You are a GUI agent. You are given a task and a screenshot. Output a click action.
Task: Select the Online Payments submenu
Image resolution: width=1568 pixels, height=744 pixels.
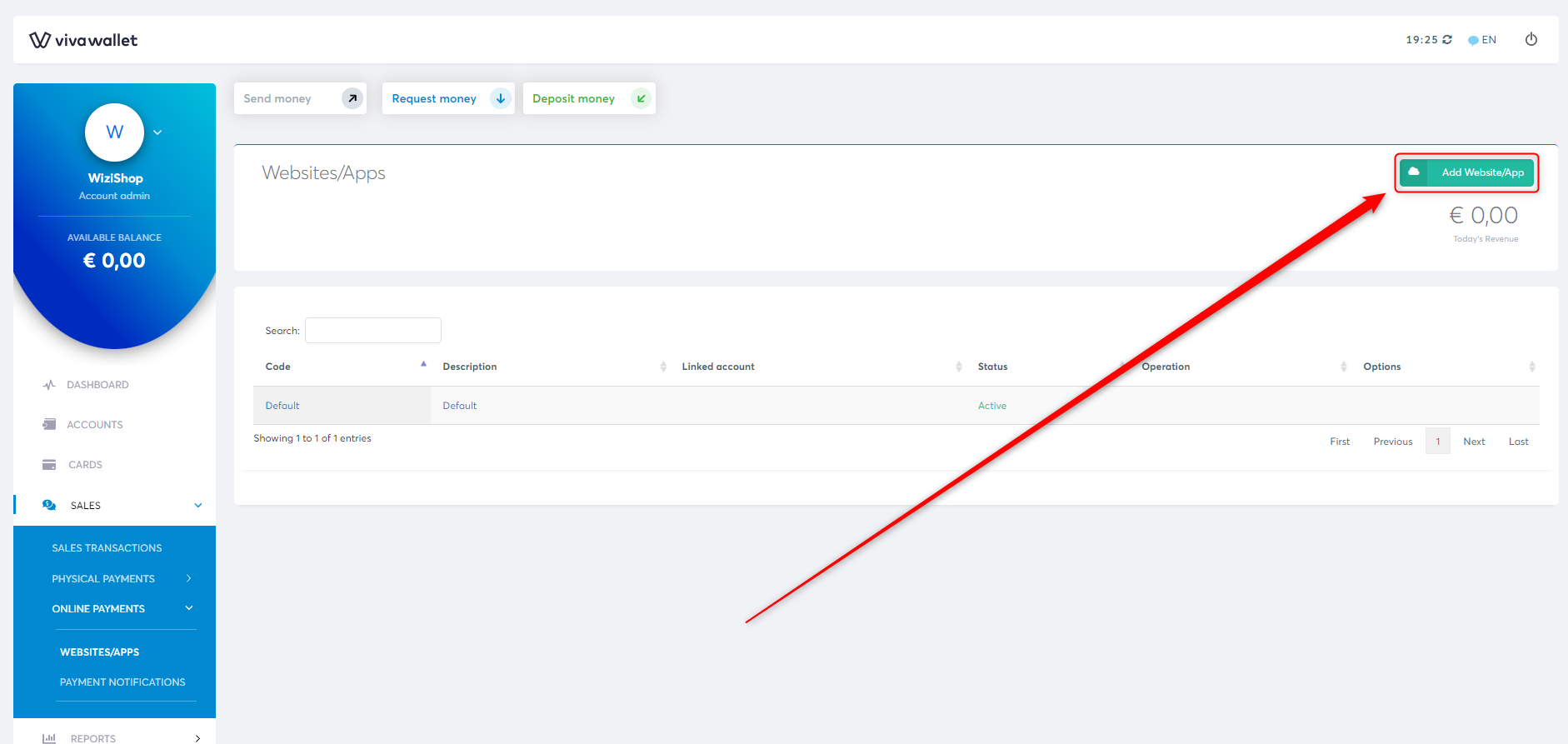point(98,609)
